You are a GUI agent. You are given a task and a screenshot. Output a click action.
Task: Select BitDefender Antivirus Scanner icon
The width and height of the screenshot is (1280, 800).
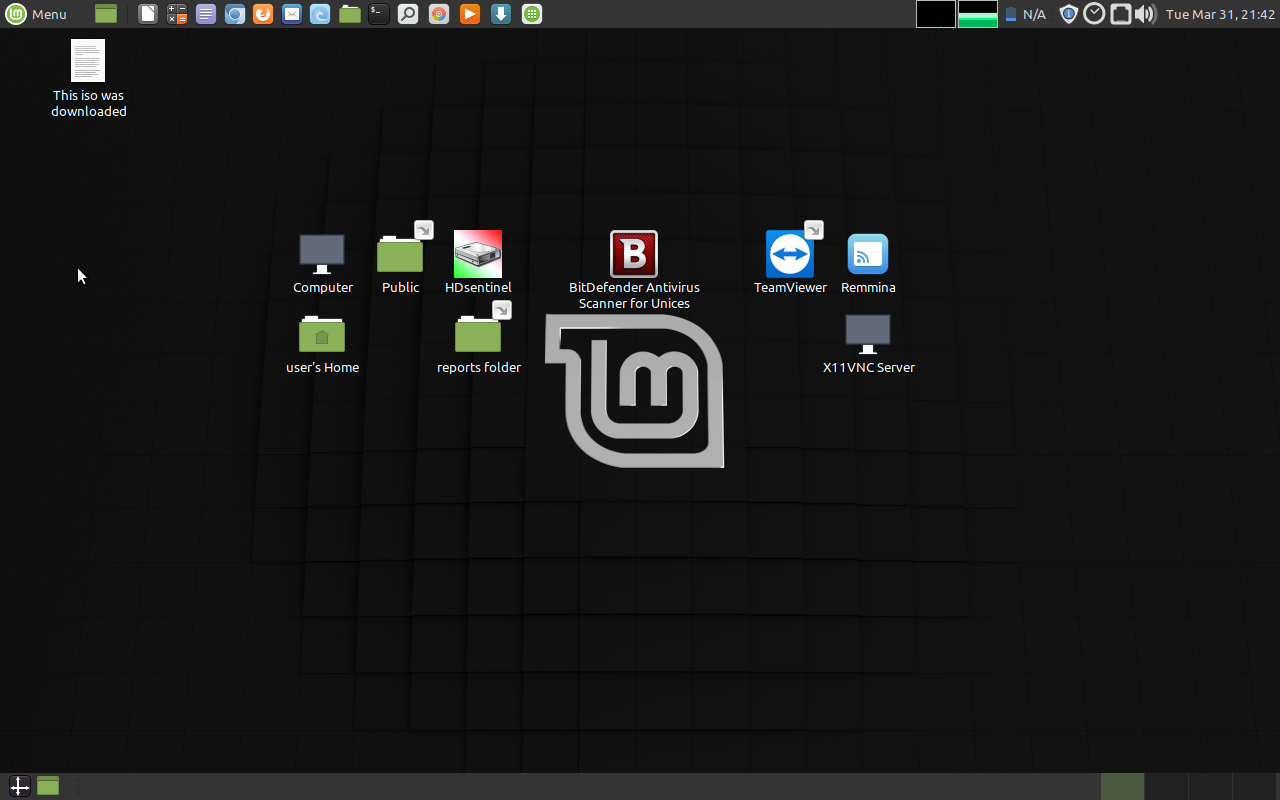[634, 270]
